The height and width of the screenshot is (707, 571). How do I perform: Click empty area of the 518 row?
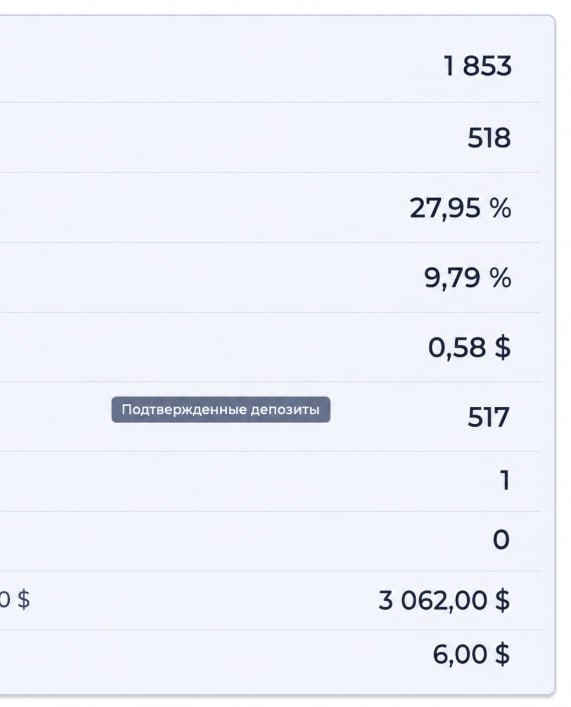point(226,138)
